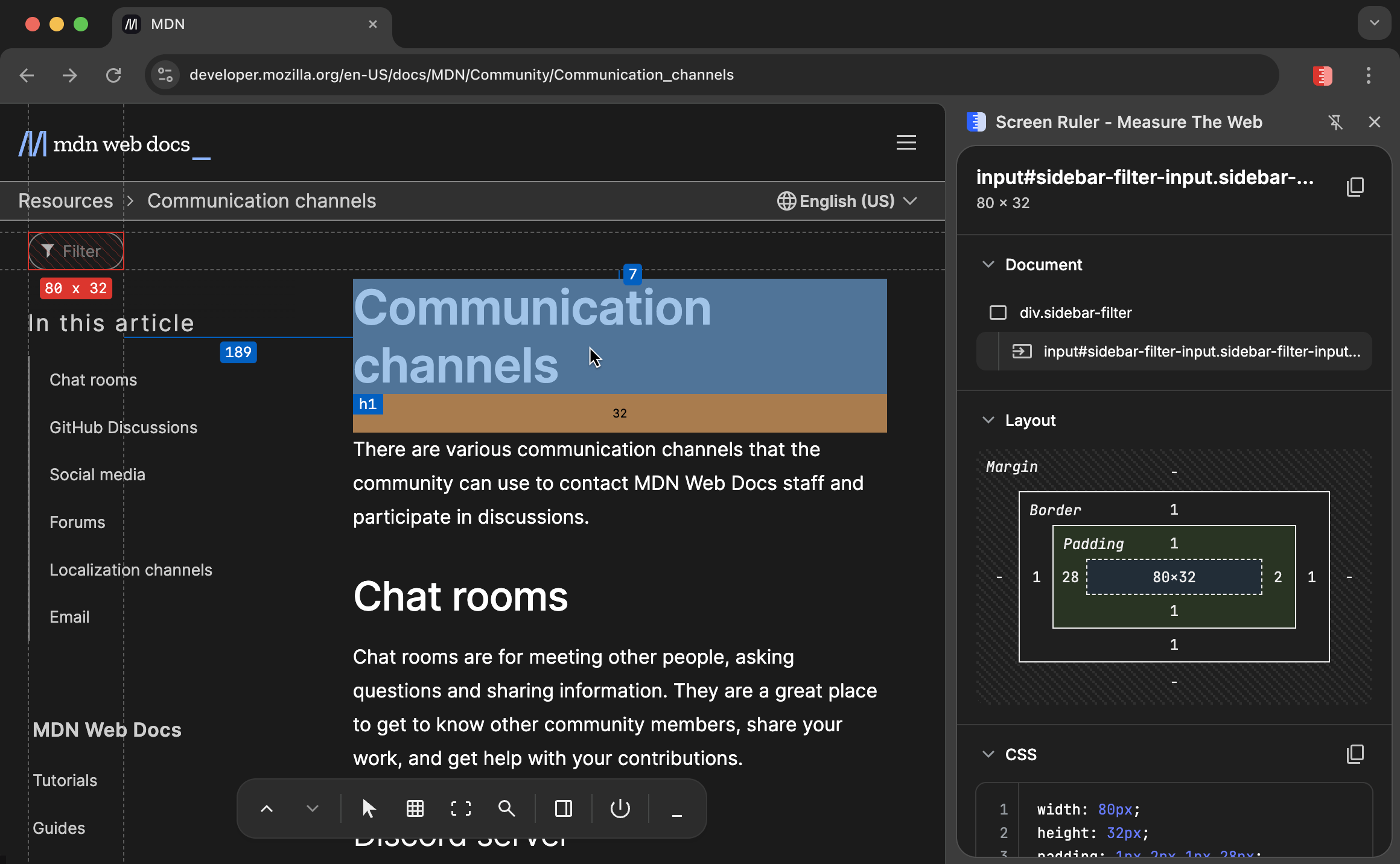Jump to Localization channels section

130,570
